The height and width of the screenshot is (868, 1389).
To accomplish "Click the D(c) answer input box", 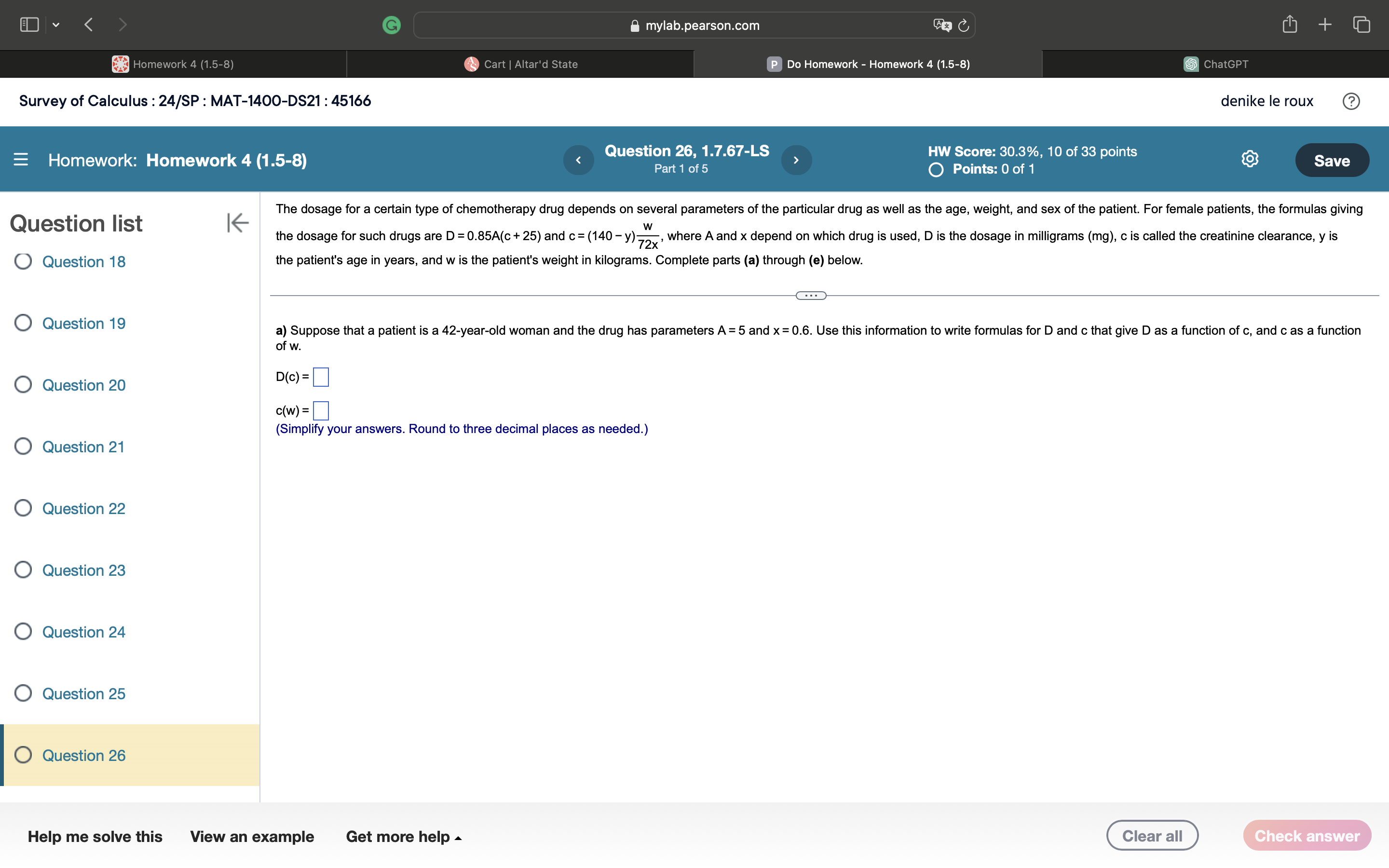I will 321,377.
